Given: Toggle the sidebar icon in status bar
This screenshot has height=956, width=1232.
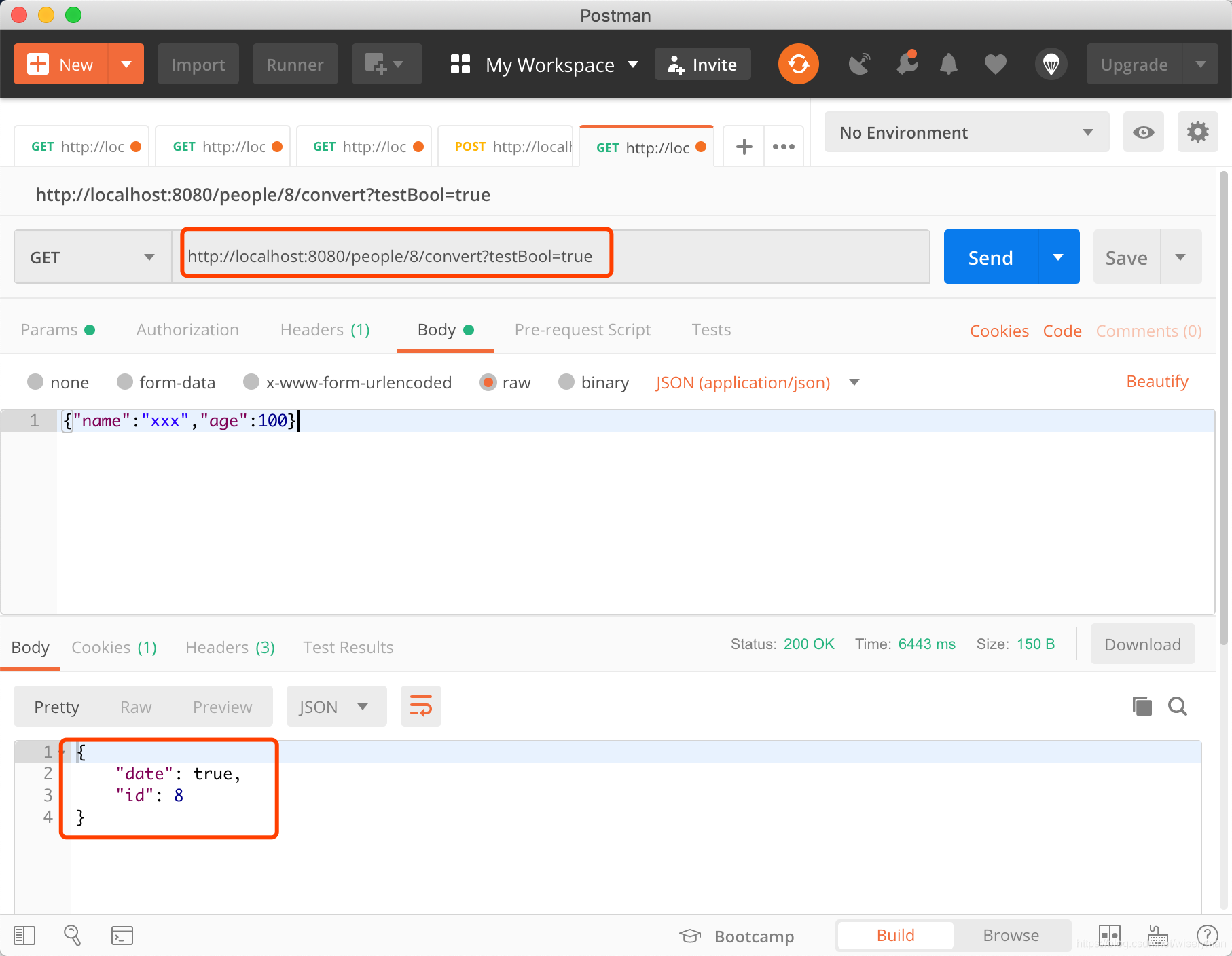Looking at the screenshot, I should 24,936.
